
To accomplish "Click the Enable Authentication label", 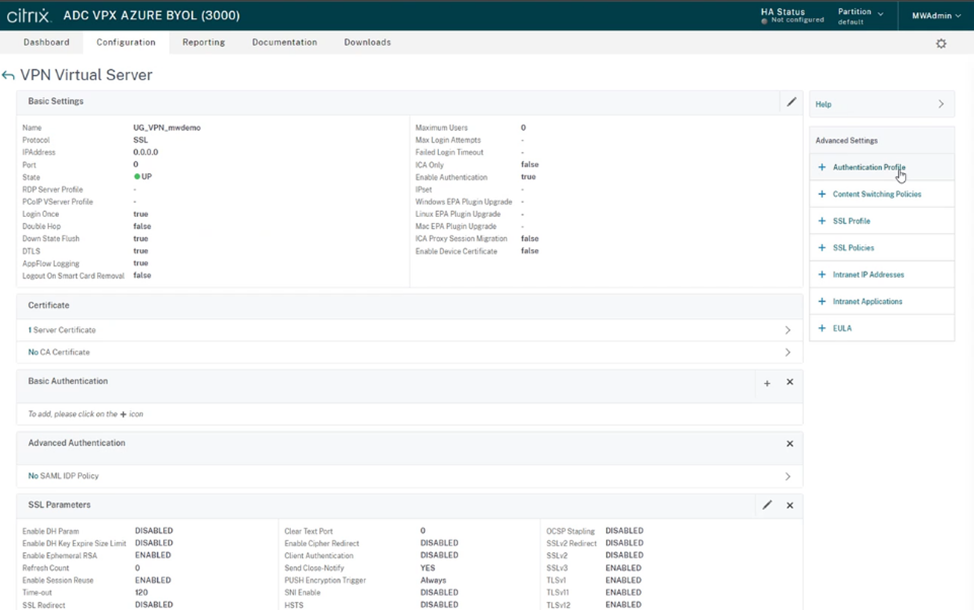I will 451,177.
